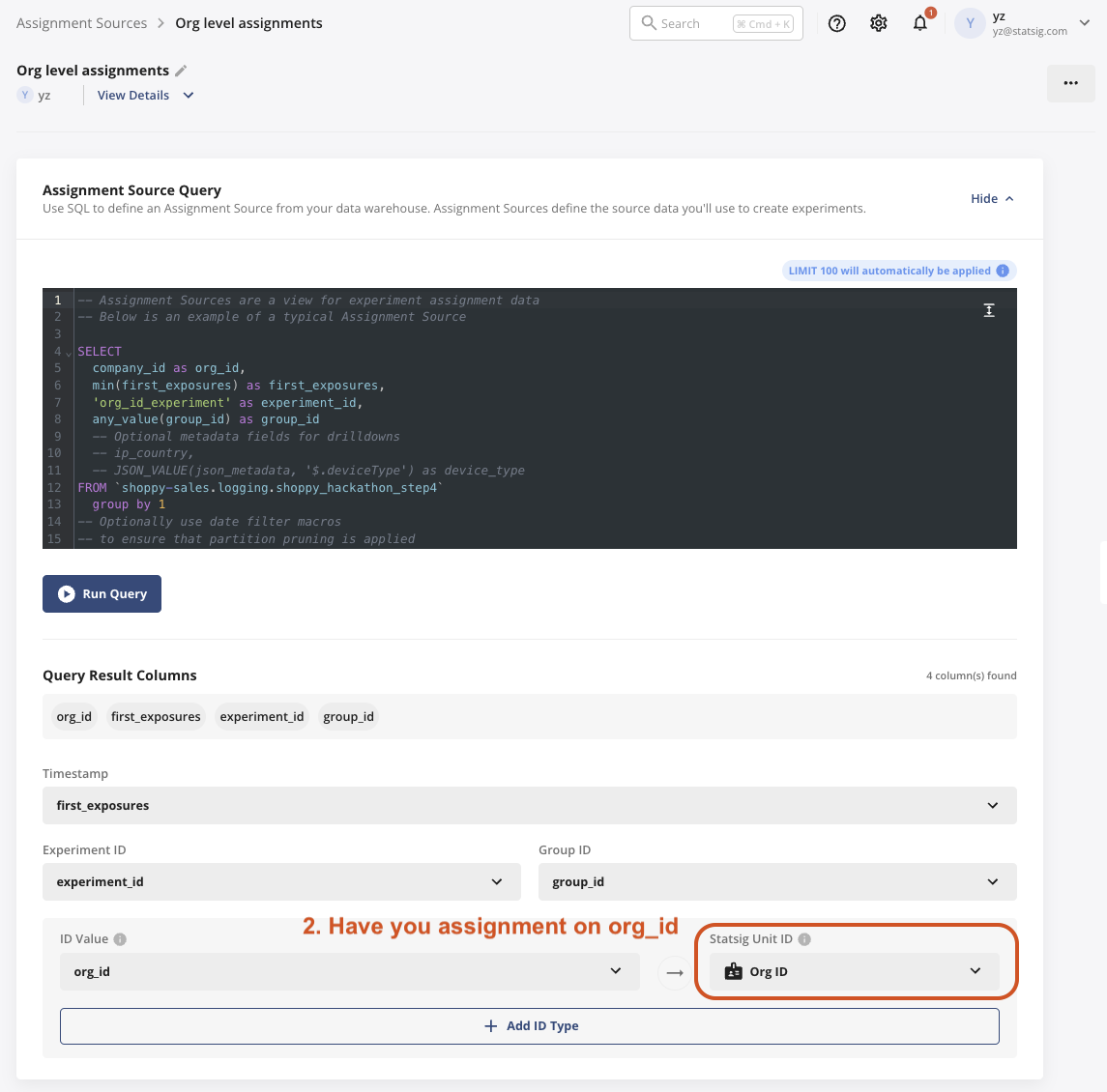The height and width of the screenshot is (1092, 1107).
Task: Click the info icon on LIMIT 100 banner
Action: 1003,271
